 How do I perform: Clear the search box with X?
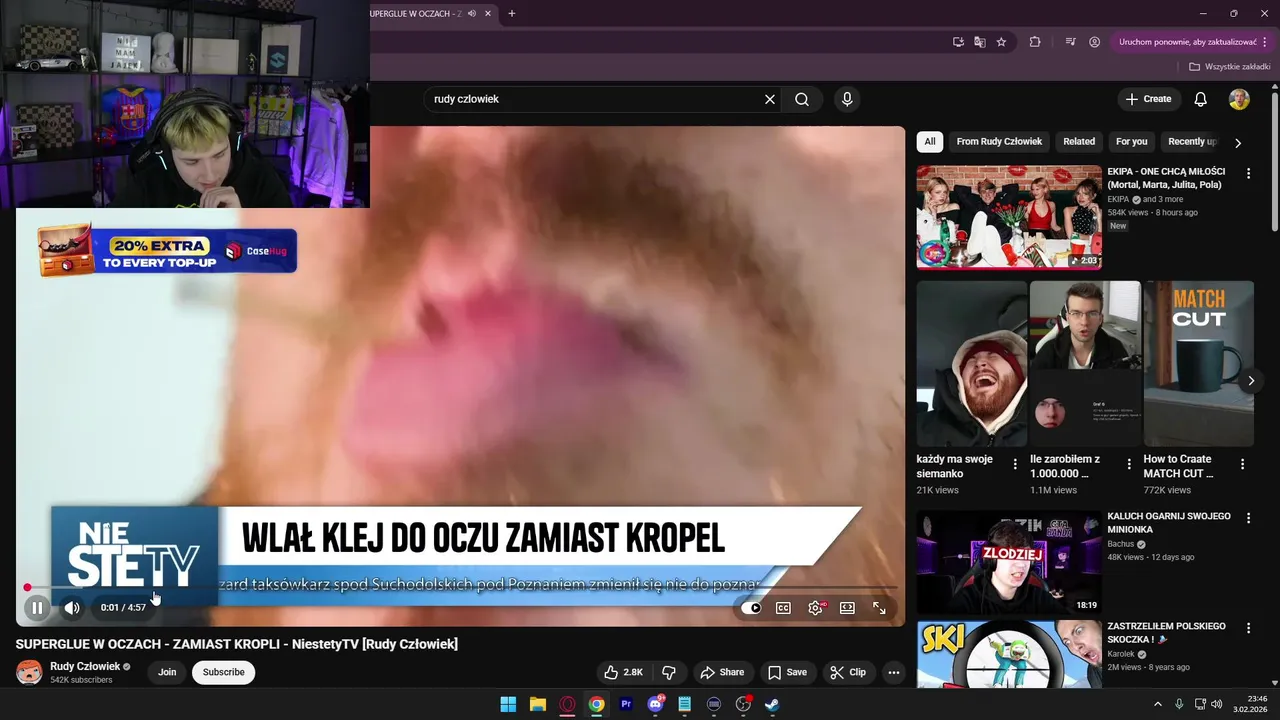[770, 99]
